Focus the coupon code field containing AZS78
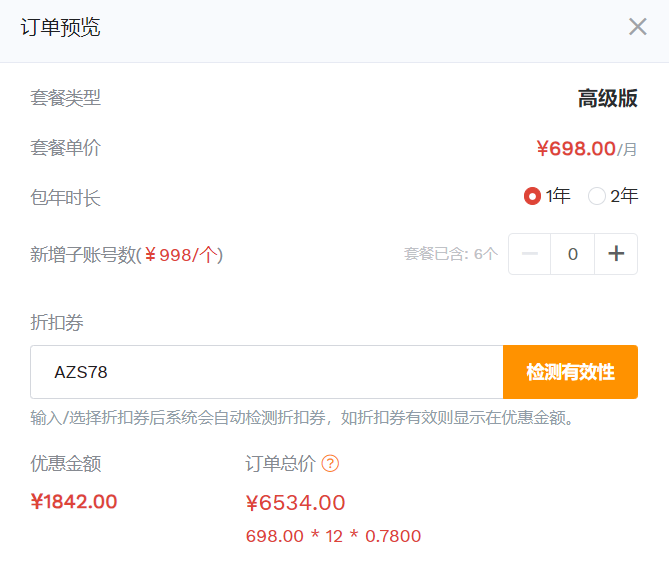The width and height of the screenshot is (669, 574). pos(266,372)
